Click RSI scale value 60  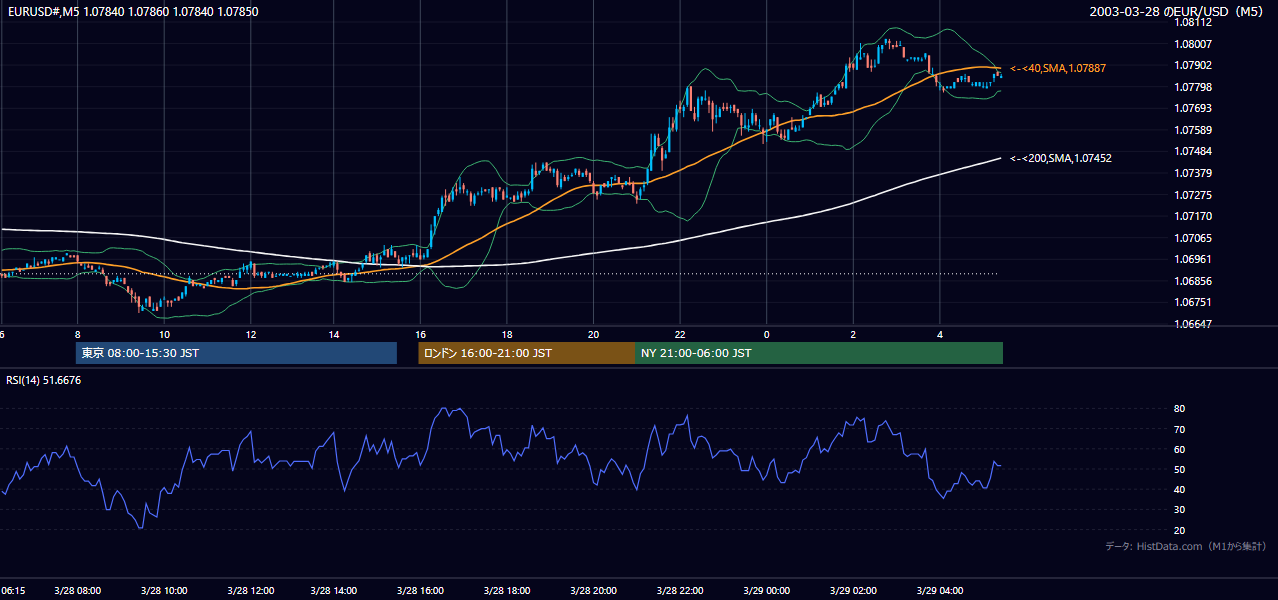(x=1179, y=449)
